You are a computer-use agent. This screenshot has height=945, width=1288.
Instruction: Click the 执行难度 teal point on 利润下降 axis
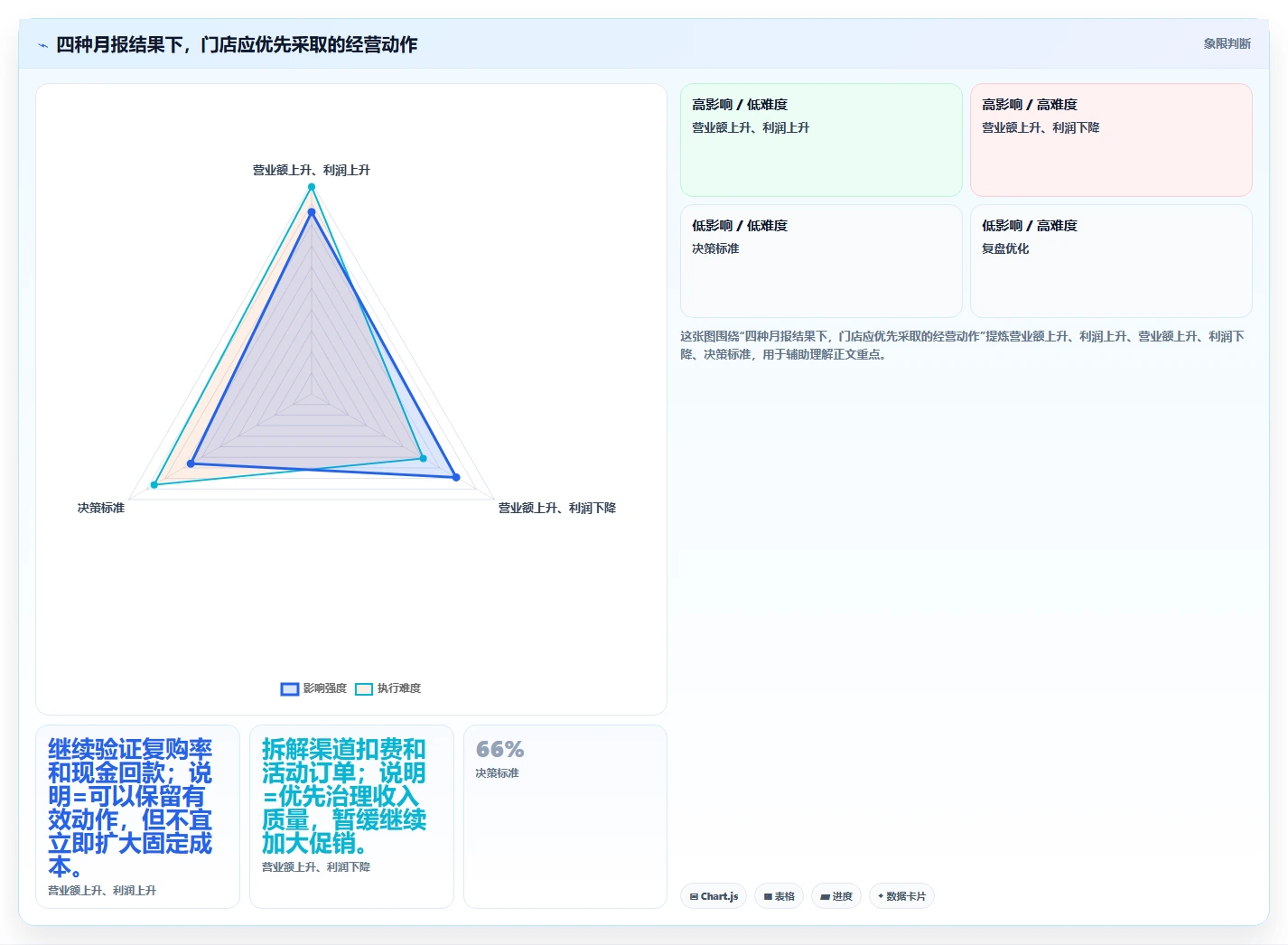pyautogui.click(x=424, y=459)
